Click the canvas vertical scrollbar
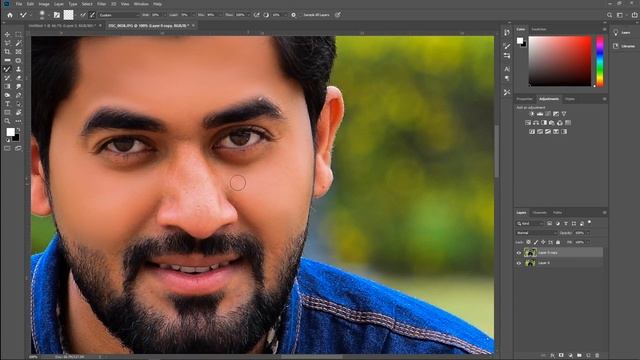640x360 pixels. point(497,151)
